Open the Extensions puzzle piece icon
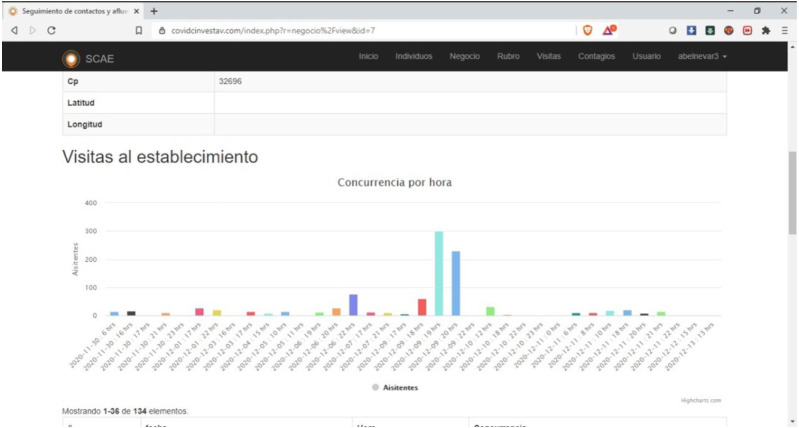 [x=765, y=31]
